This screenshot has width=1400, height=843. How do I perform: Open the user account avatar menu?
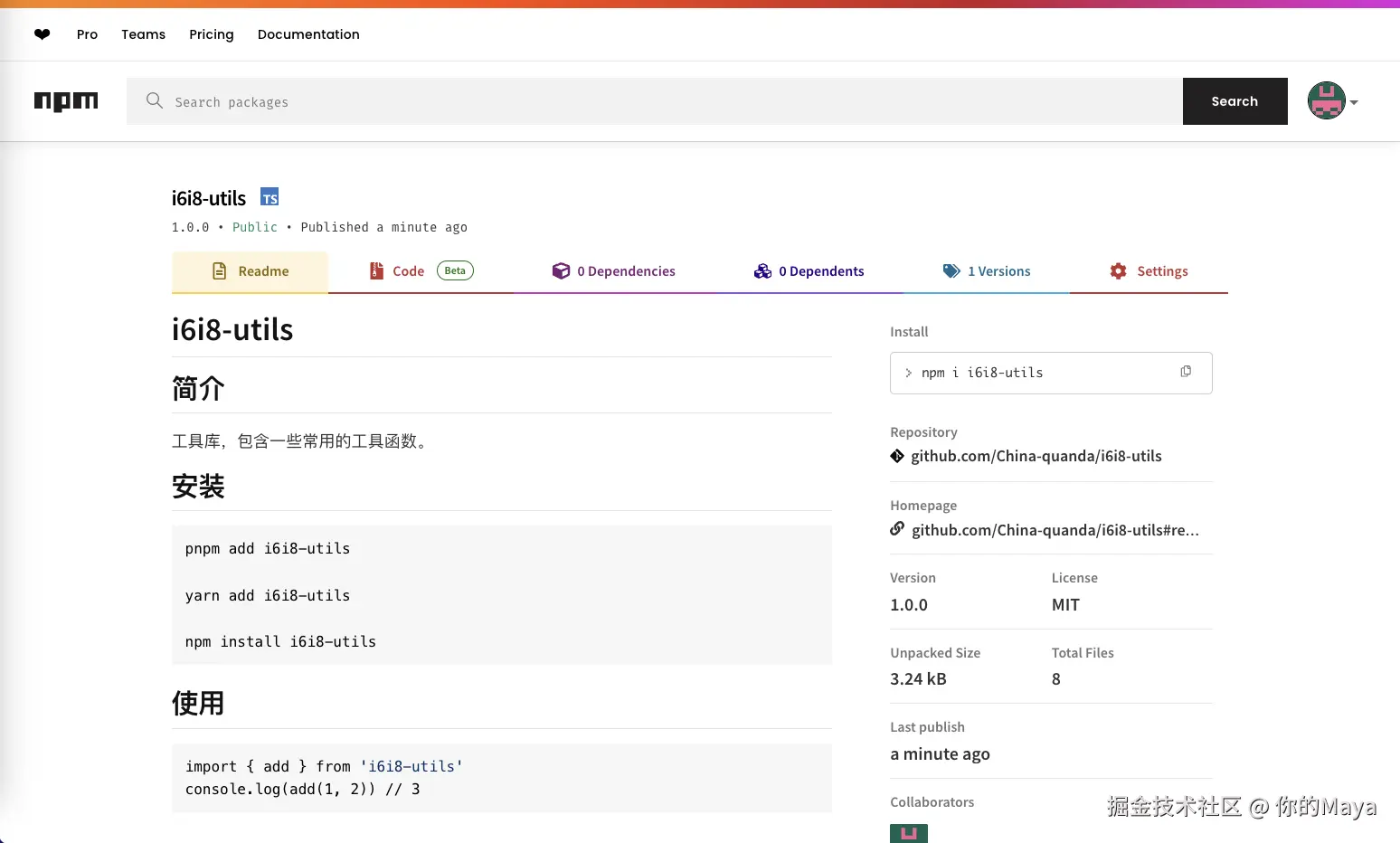point(1325,101)
